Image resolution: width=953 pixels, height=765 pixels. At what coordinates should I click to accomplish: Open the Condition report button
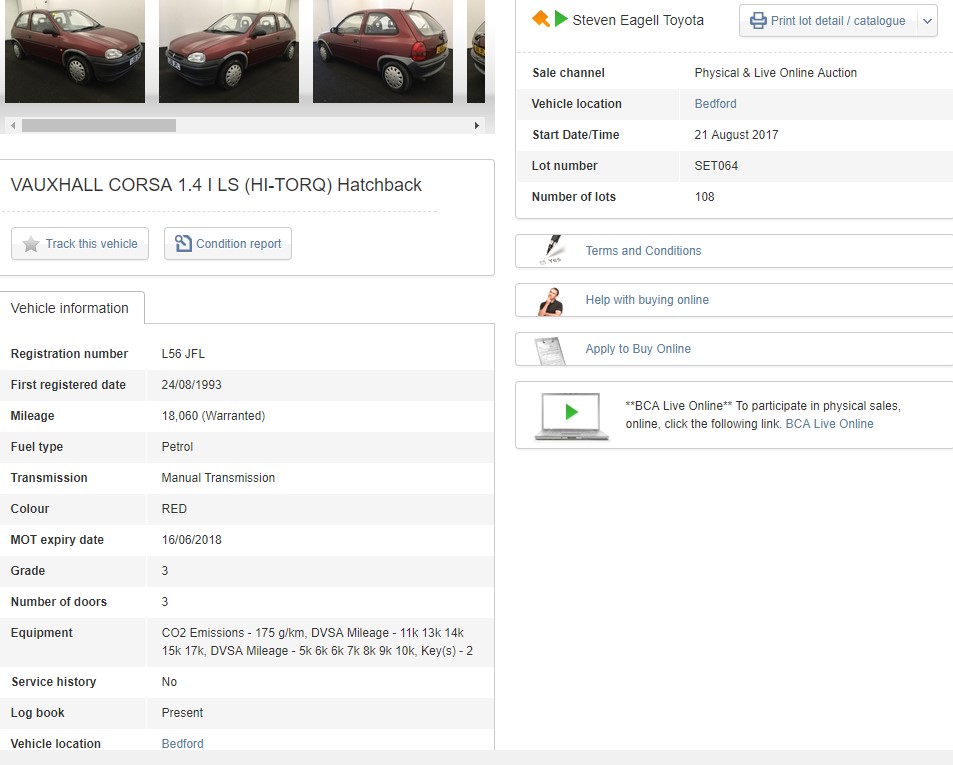pyautogui.click(x=228, y=244)
